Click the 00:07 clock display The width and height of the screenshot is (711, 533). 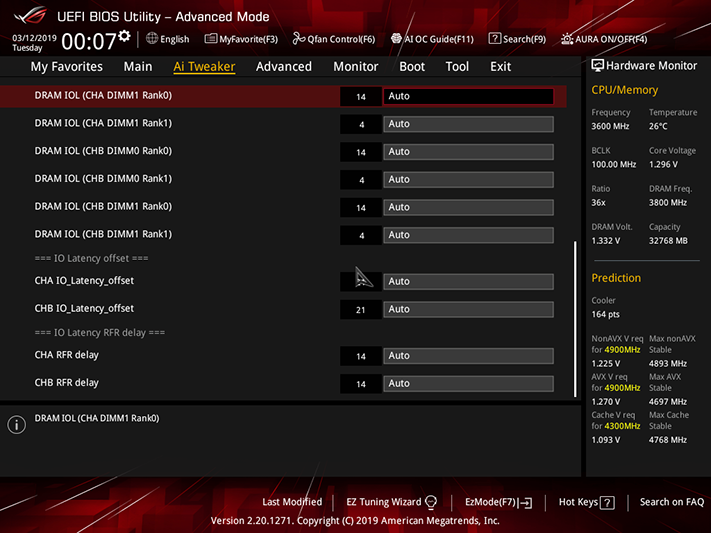(x=89, y=42)
